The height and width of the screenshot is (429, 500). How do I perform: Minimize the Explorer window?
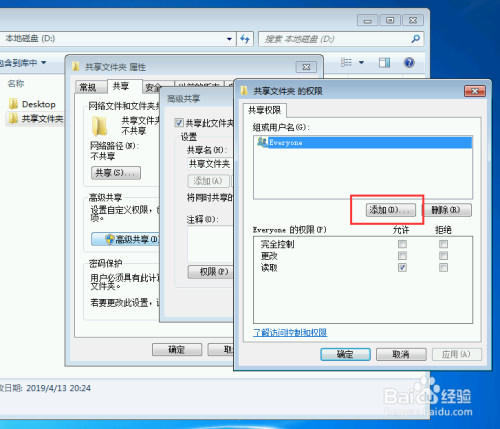pyautogui.click(x=367, y=21)
